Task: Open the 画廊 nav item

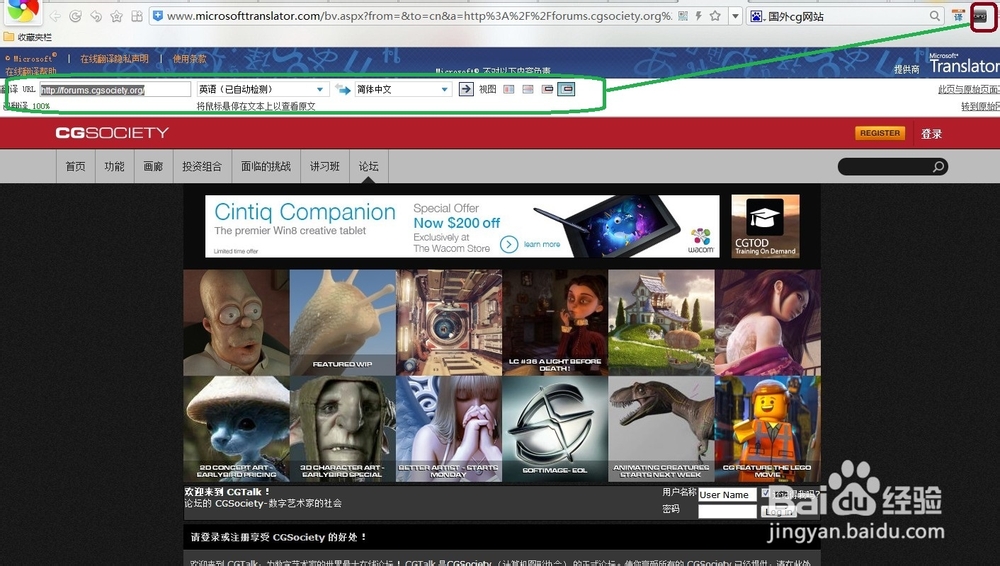Action: click(x=153, y=167)
